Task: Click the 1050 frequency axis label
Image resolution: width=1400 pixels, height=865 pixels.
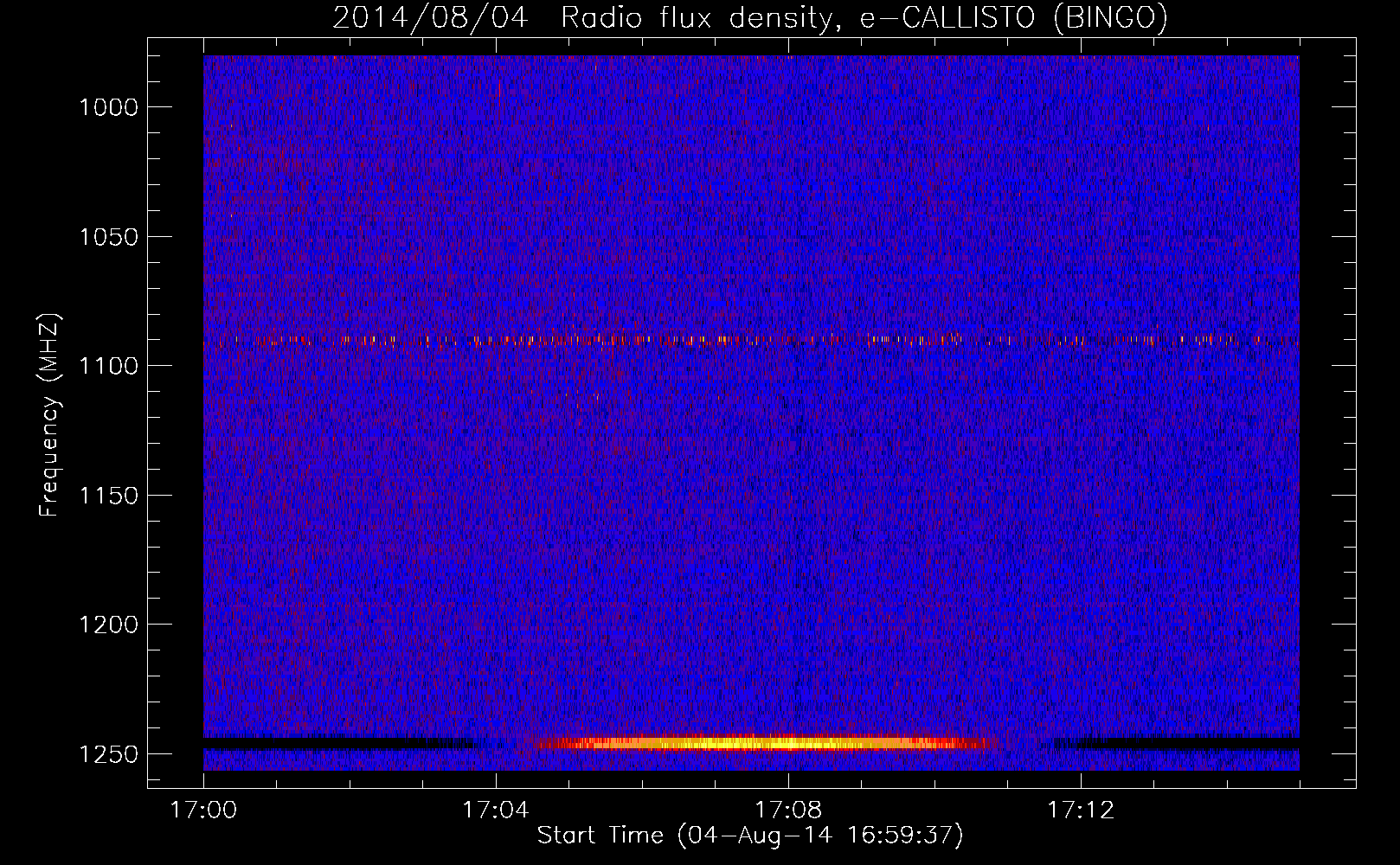Action: pos(108,237)
